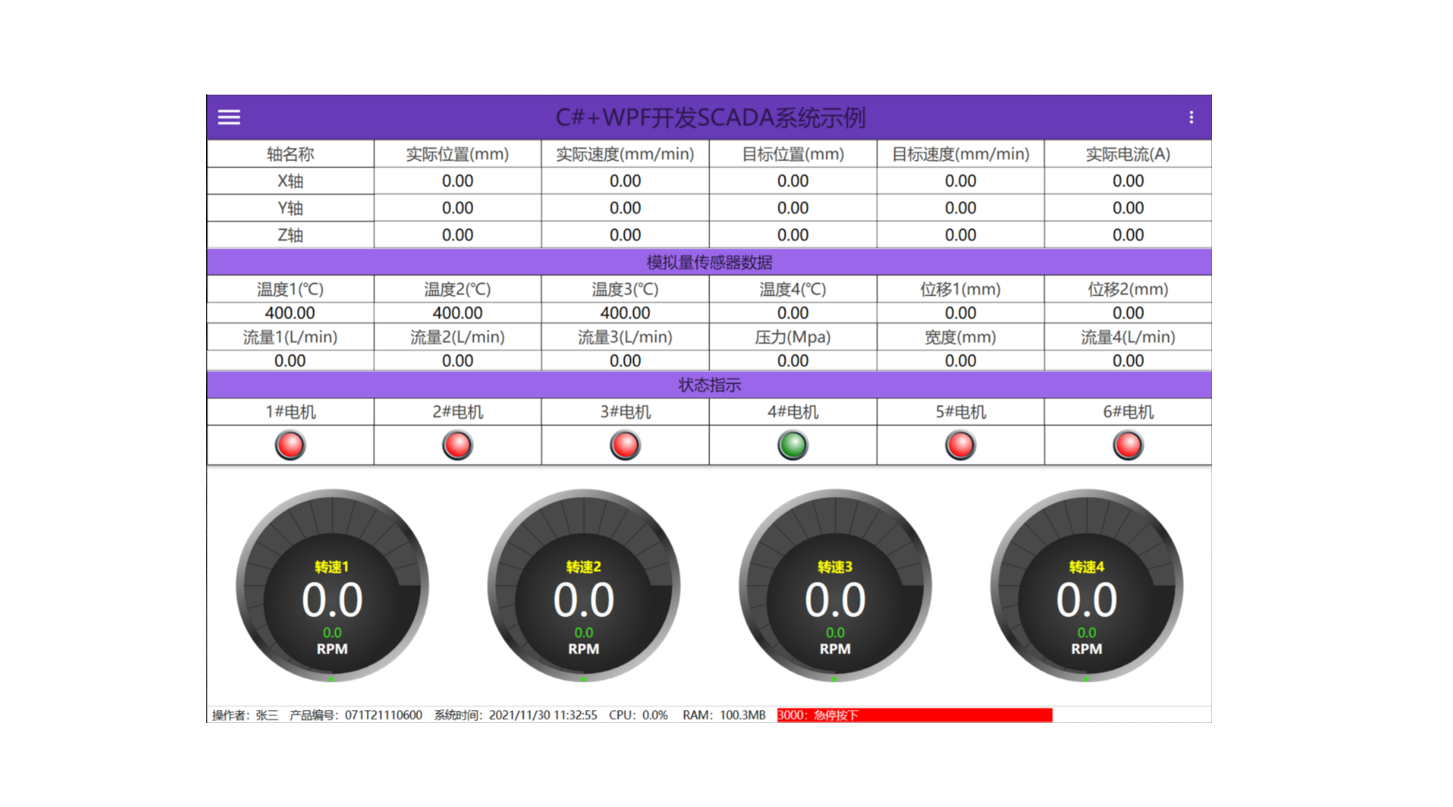The image size is (1453, 807).
Task: Open the three-dot more options menu
Action: 1190,117
